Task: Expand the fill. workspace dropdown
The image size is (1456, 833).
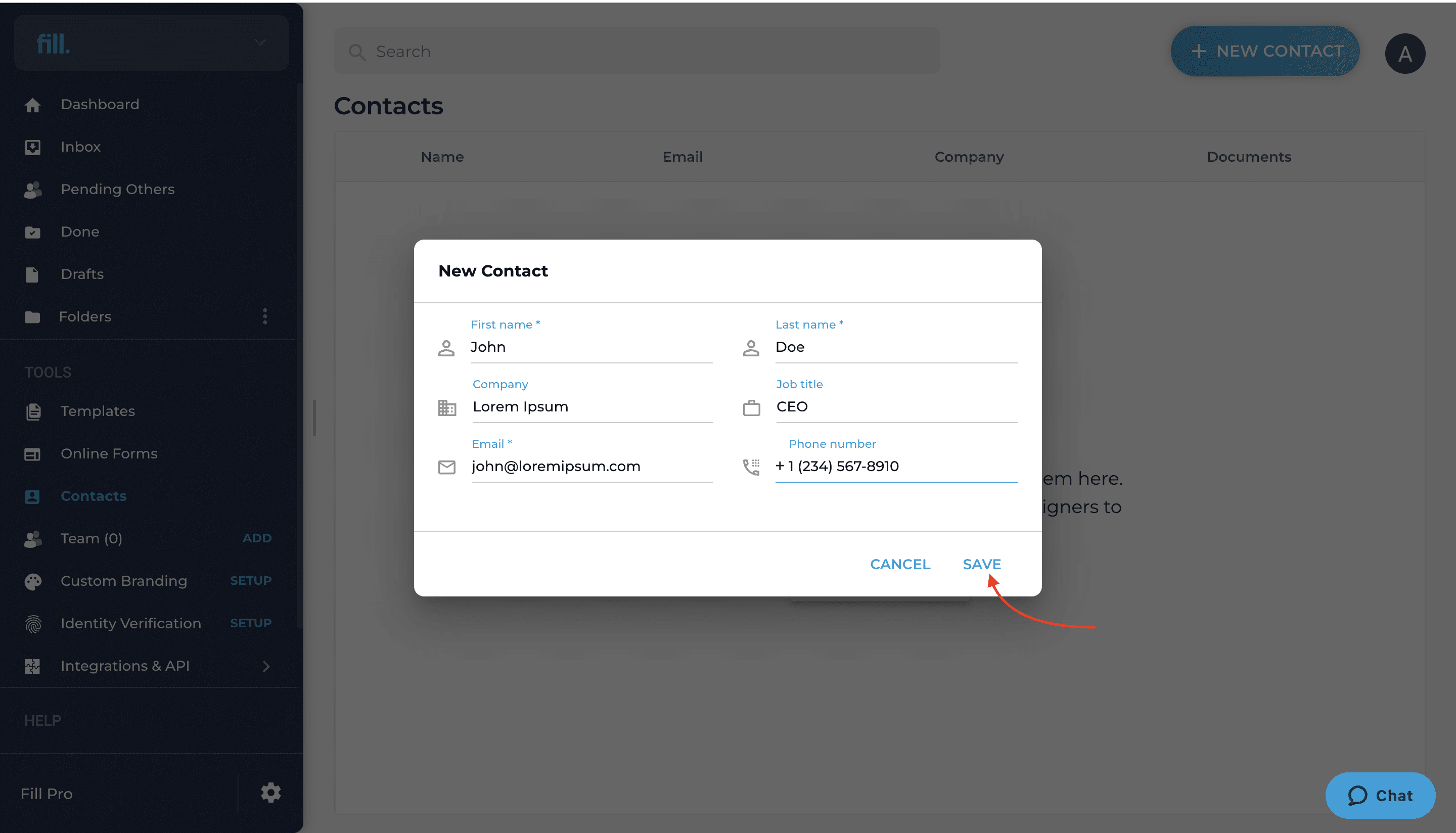Action: point(260,42)
